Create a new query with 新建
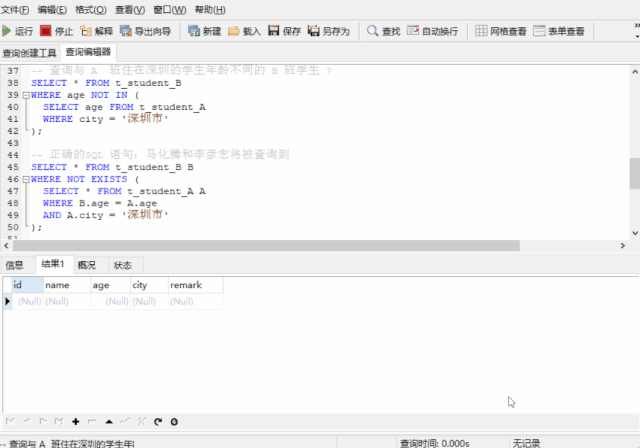Image resolution: width=640 pixels, height=448 pixels. 204,31
